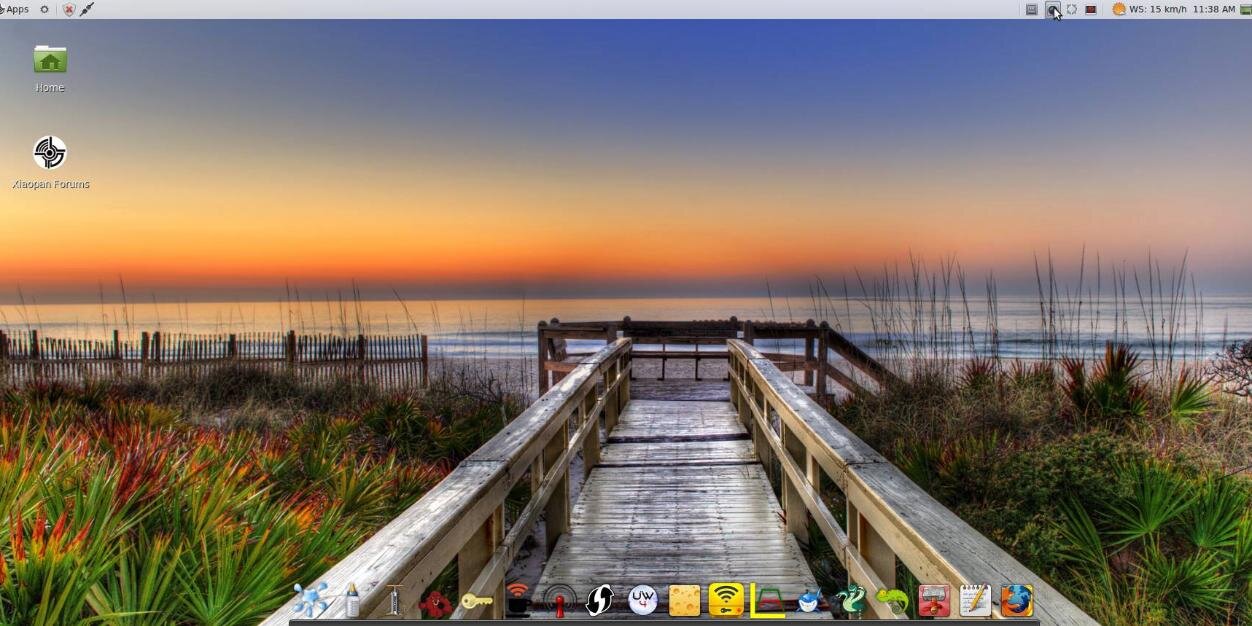1252x626 pixels.
Task: Launch the yellow WiFi key dock icon
Action: (726, 600)
